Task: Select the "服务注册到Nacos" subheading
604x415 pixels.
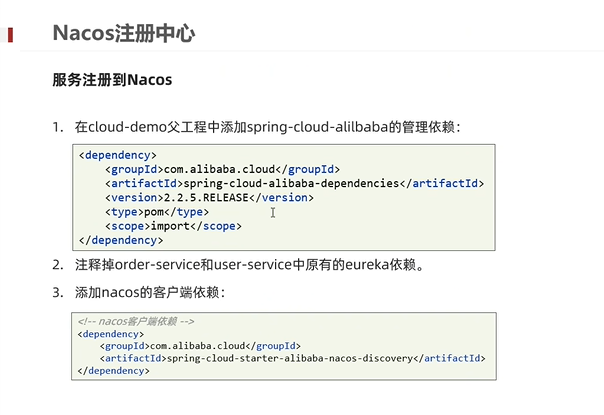Action: (x=113, y=80)
